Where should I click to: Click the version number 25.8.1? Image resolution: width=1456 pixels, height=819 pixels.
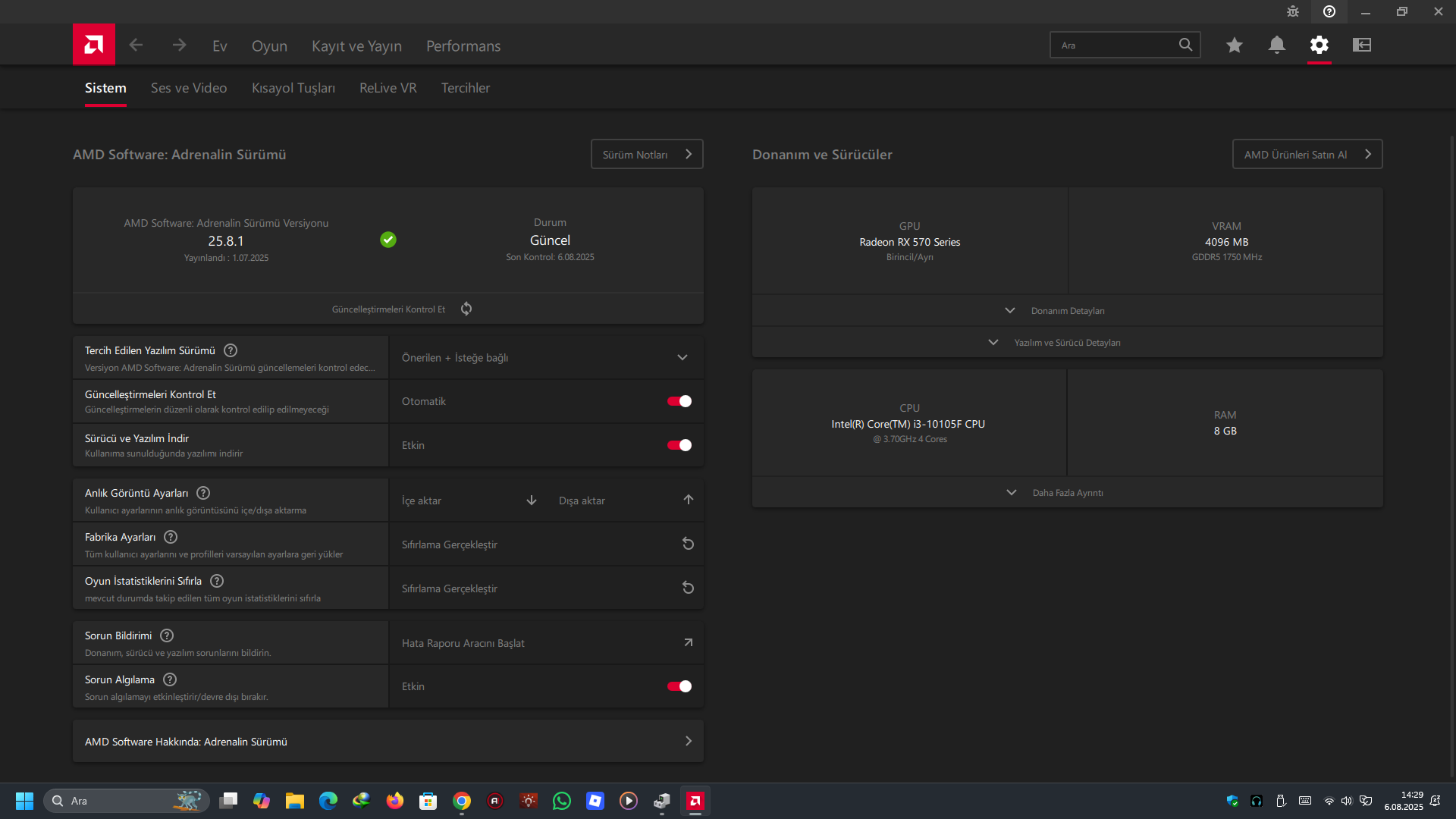226,241
